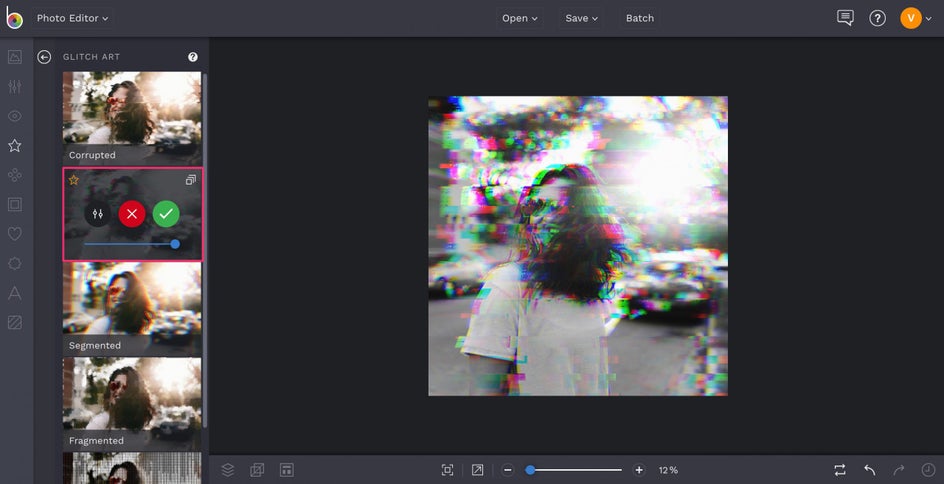Click the 12 % zoom value
Image resolution: width=944 pixels, height=484 pixels.
pos(668,470)
